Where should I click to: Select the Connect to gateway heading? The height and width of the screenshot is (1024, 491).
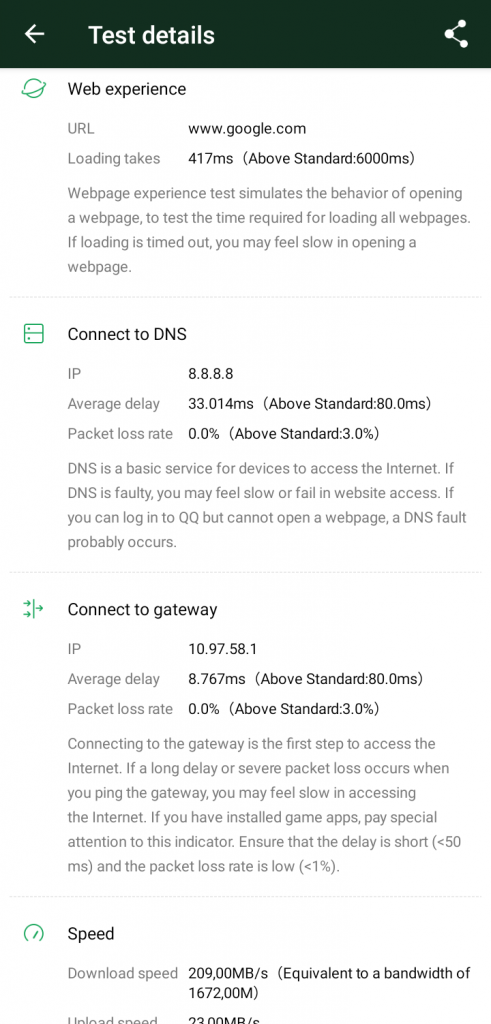point(142,609)
